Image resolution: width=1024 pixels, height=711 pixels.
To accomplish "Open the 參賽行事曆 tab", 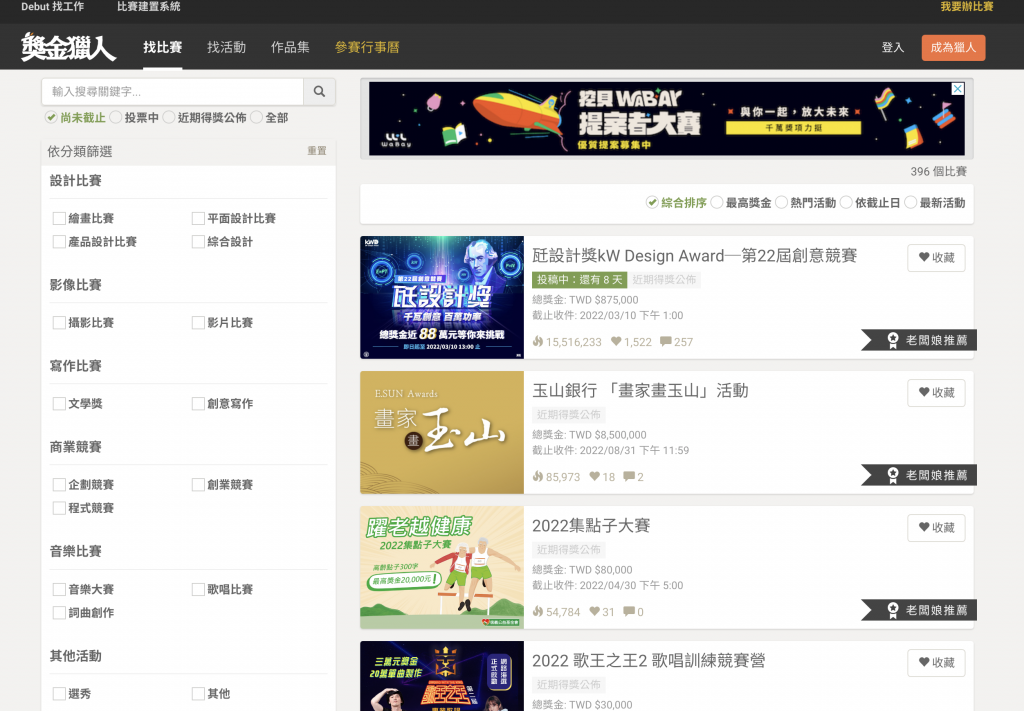I will [x=367, y=47].
